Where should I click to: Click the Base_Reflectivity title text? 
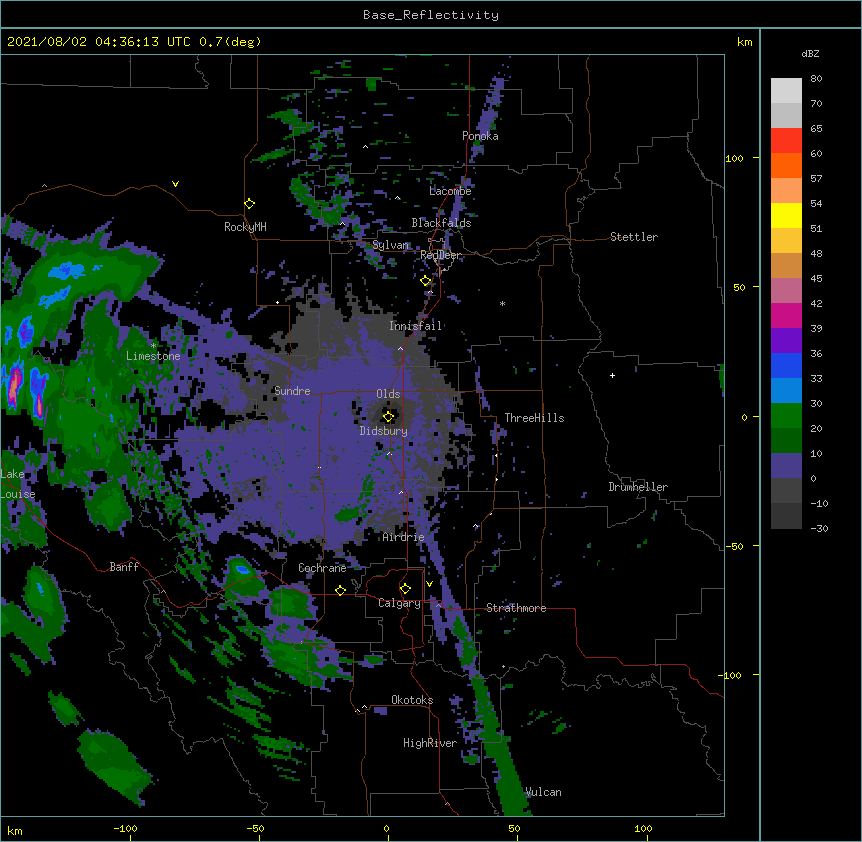[431, 15]
